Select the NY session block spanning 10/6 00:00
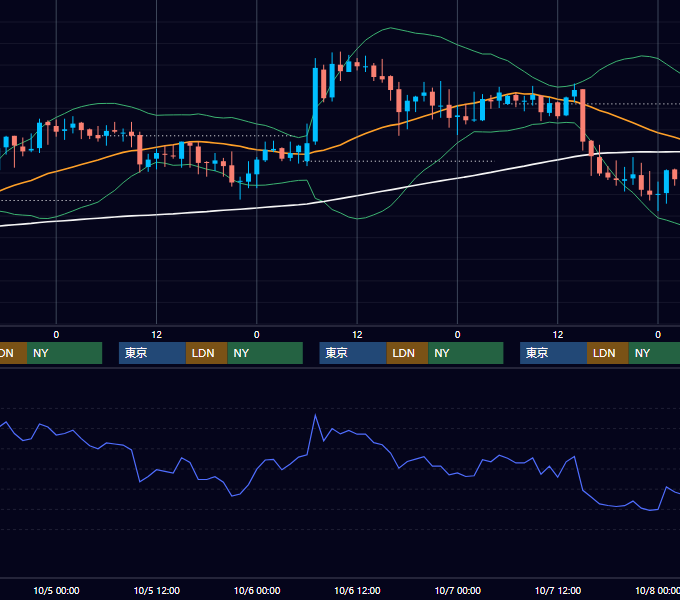Viewport: 680px width, 600px height. 265,353
